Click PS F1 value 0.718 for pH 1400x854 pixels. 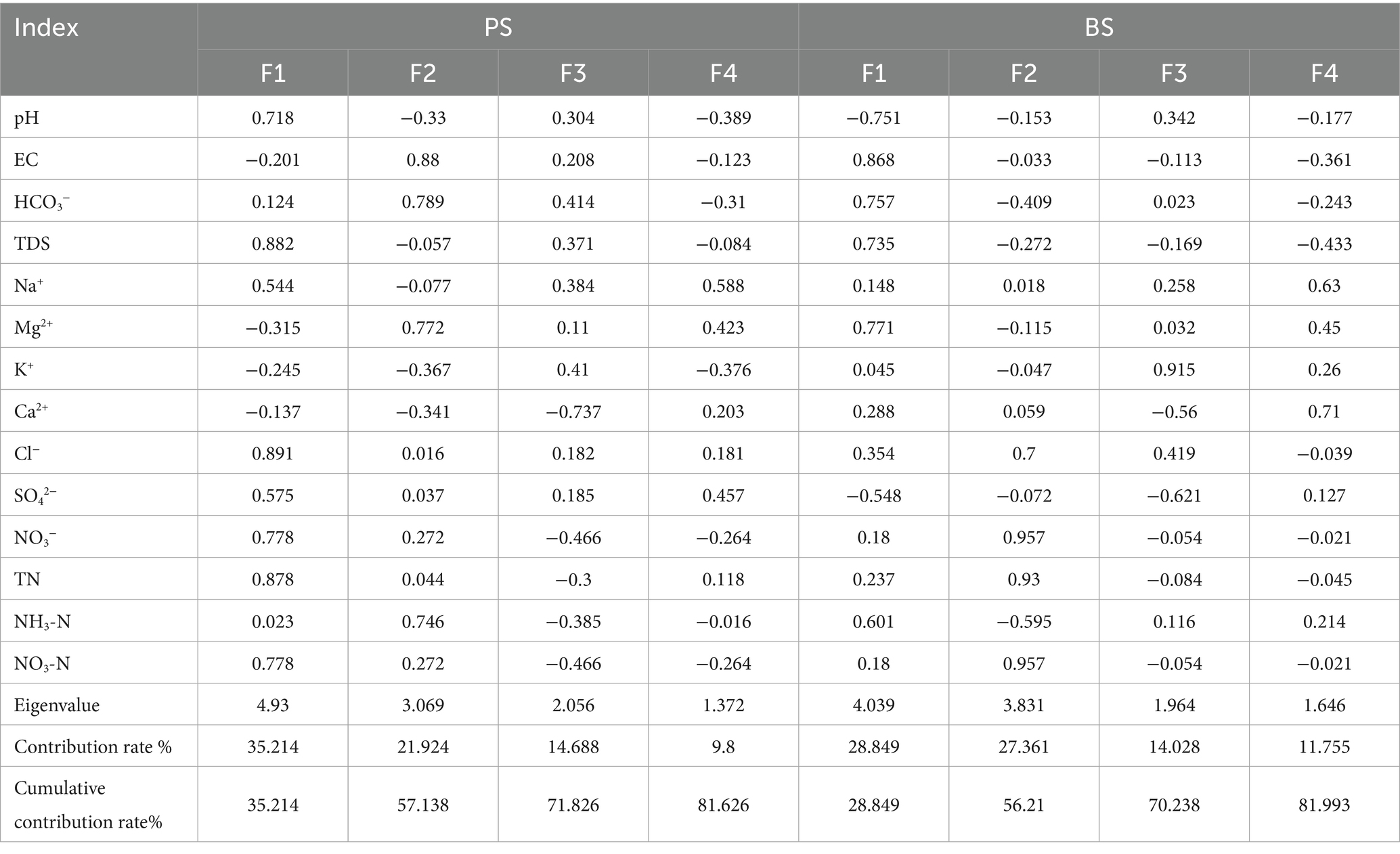tap(273, 118)
